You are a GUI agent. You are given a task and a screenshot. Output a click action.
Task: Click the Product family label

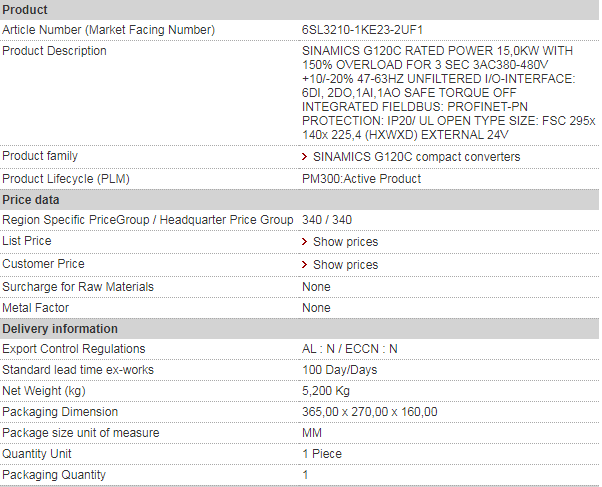point(40,156)
